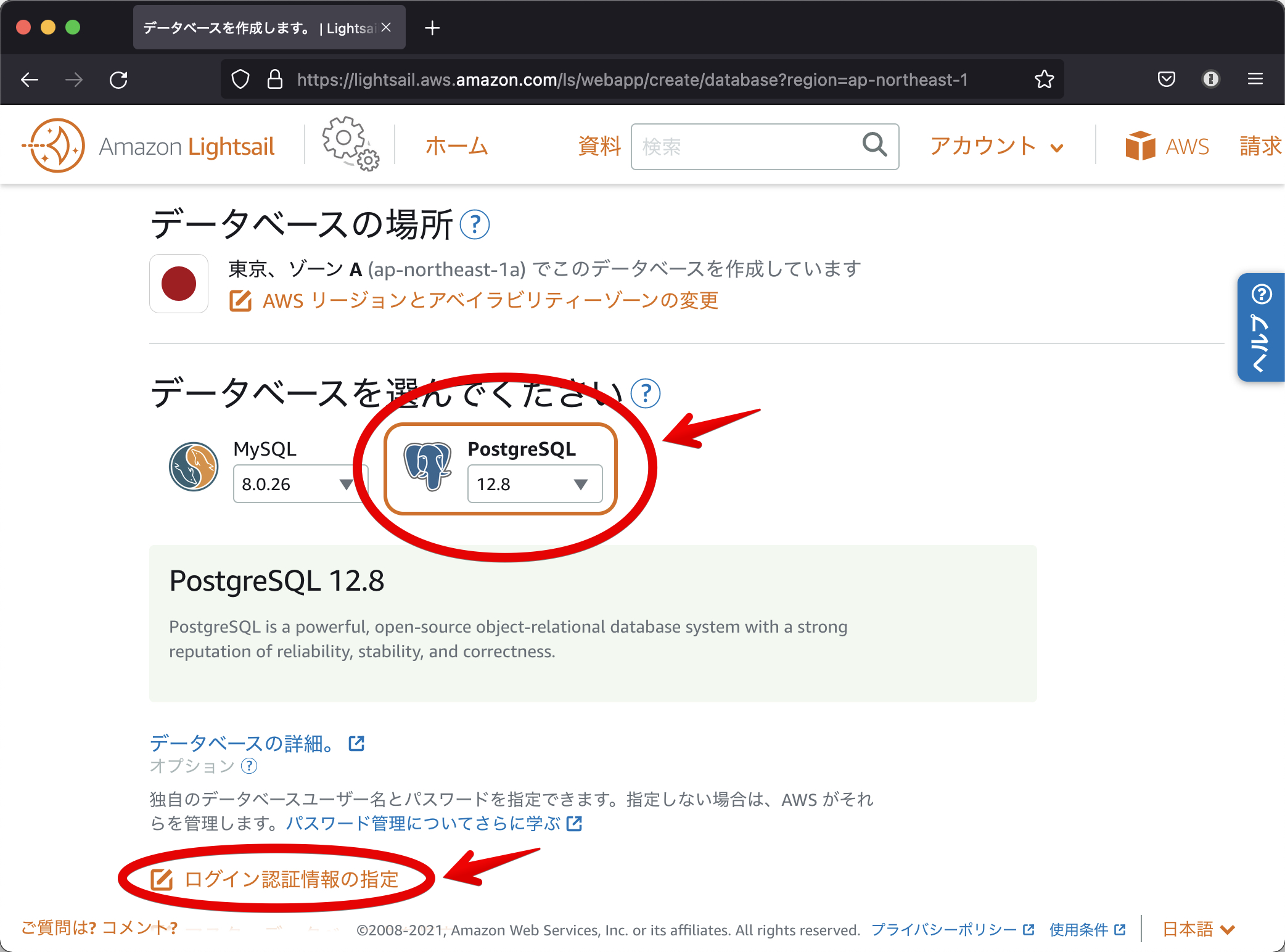Click the Japan flag region icon
1285x952 pixels.
click(x=179, y=284)
